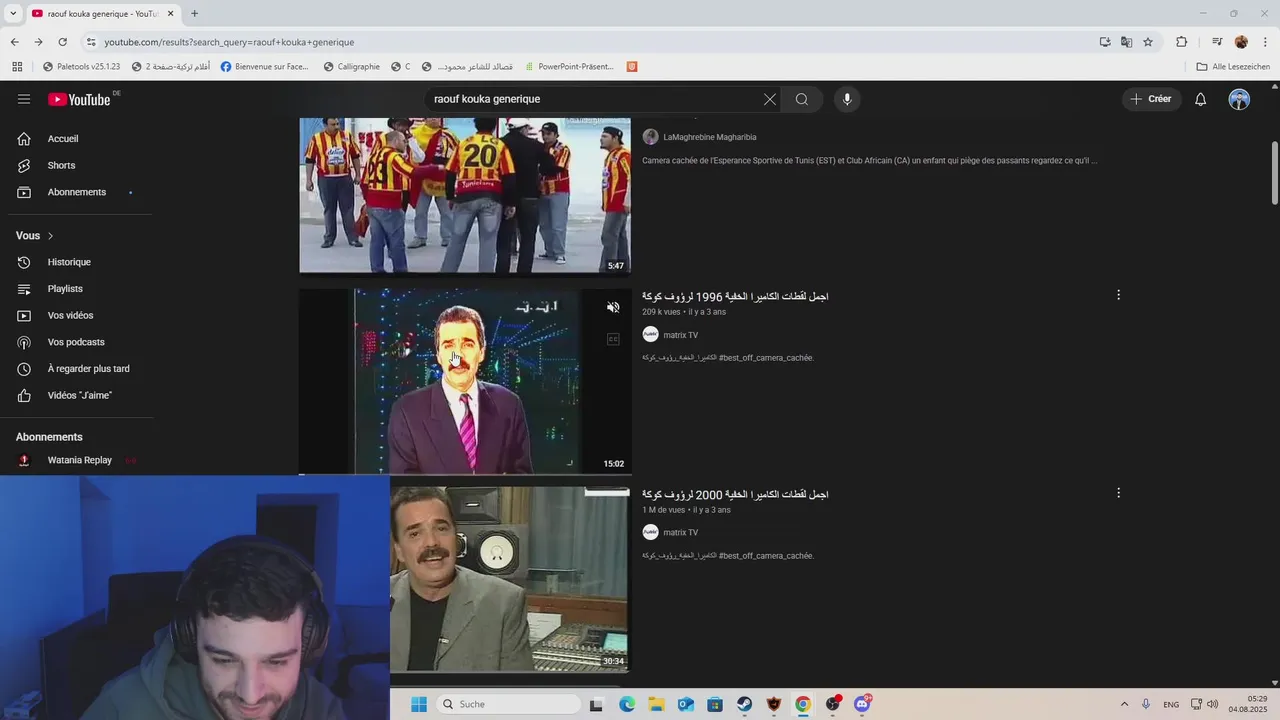View site information in the address bar
The height and width of the screenshot is (720, 1280).
pyautogui.click(x=91, y=42)
